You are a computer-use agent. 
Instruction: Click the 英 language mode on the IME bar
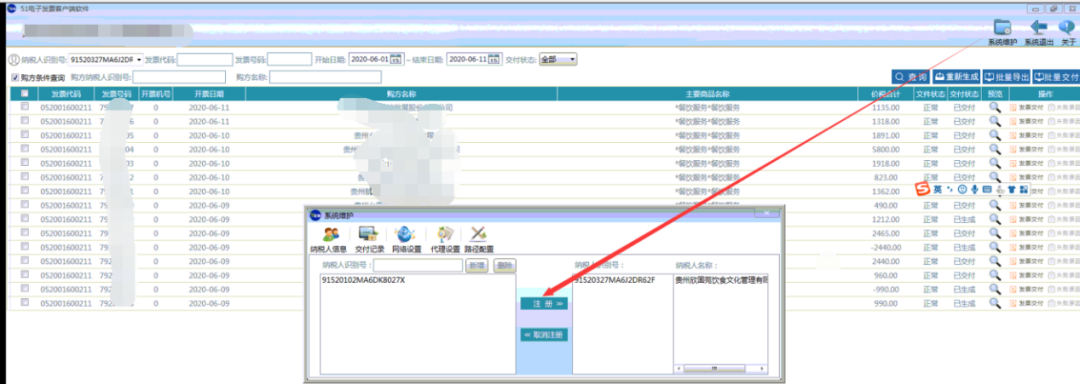pyautogui.click(x=937, y=189)
